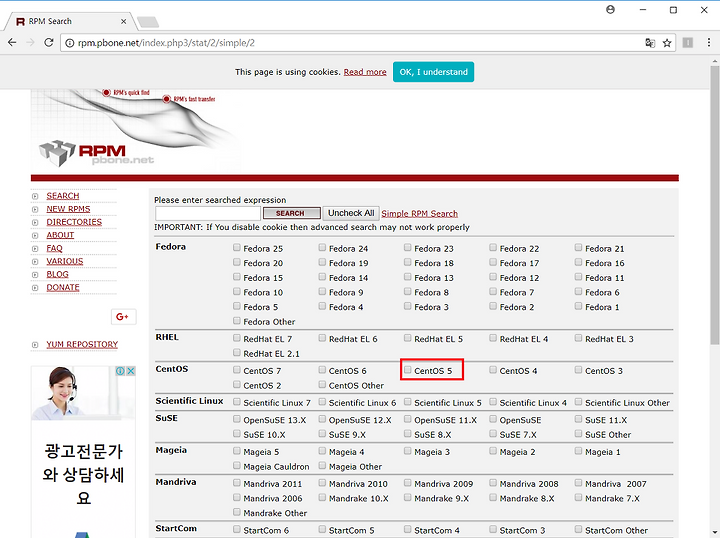
Task: Click the vertical page scrollbar thumb
Action: [715, 205]
